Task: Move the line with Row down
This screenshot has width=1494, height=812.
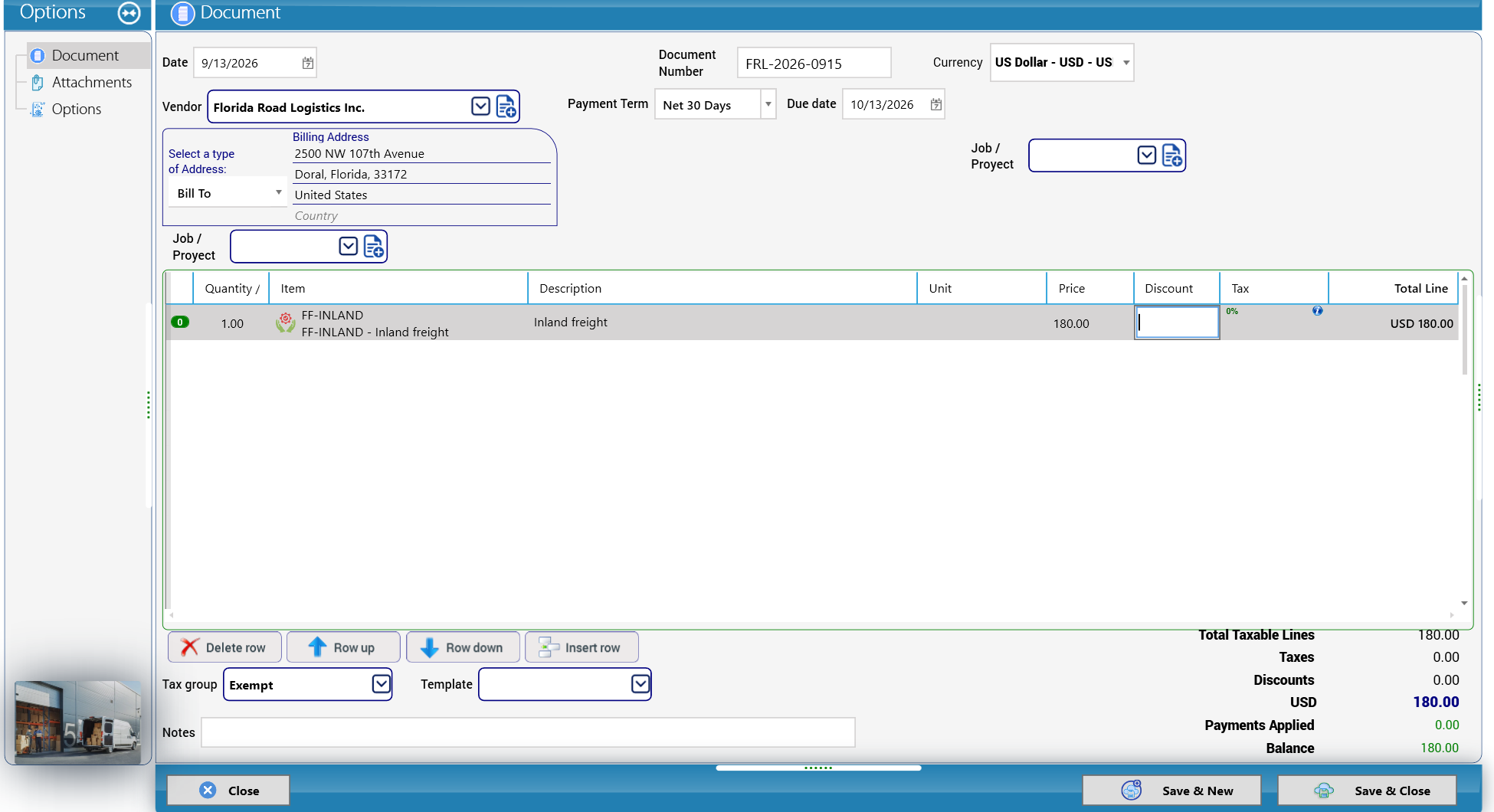Action: tap(463, 647)
